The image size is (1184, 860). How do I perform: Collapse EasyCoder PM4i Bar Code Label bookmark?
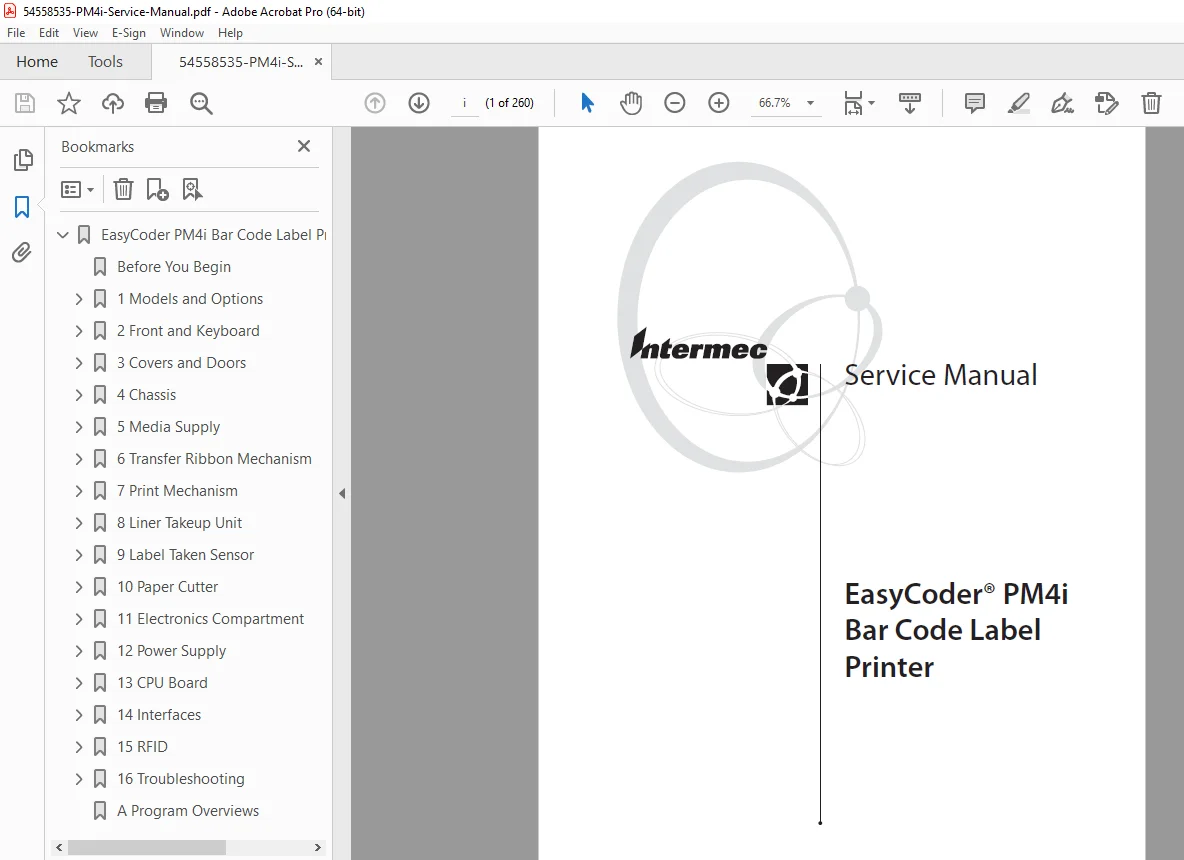(63, 235)
